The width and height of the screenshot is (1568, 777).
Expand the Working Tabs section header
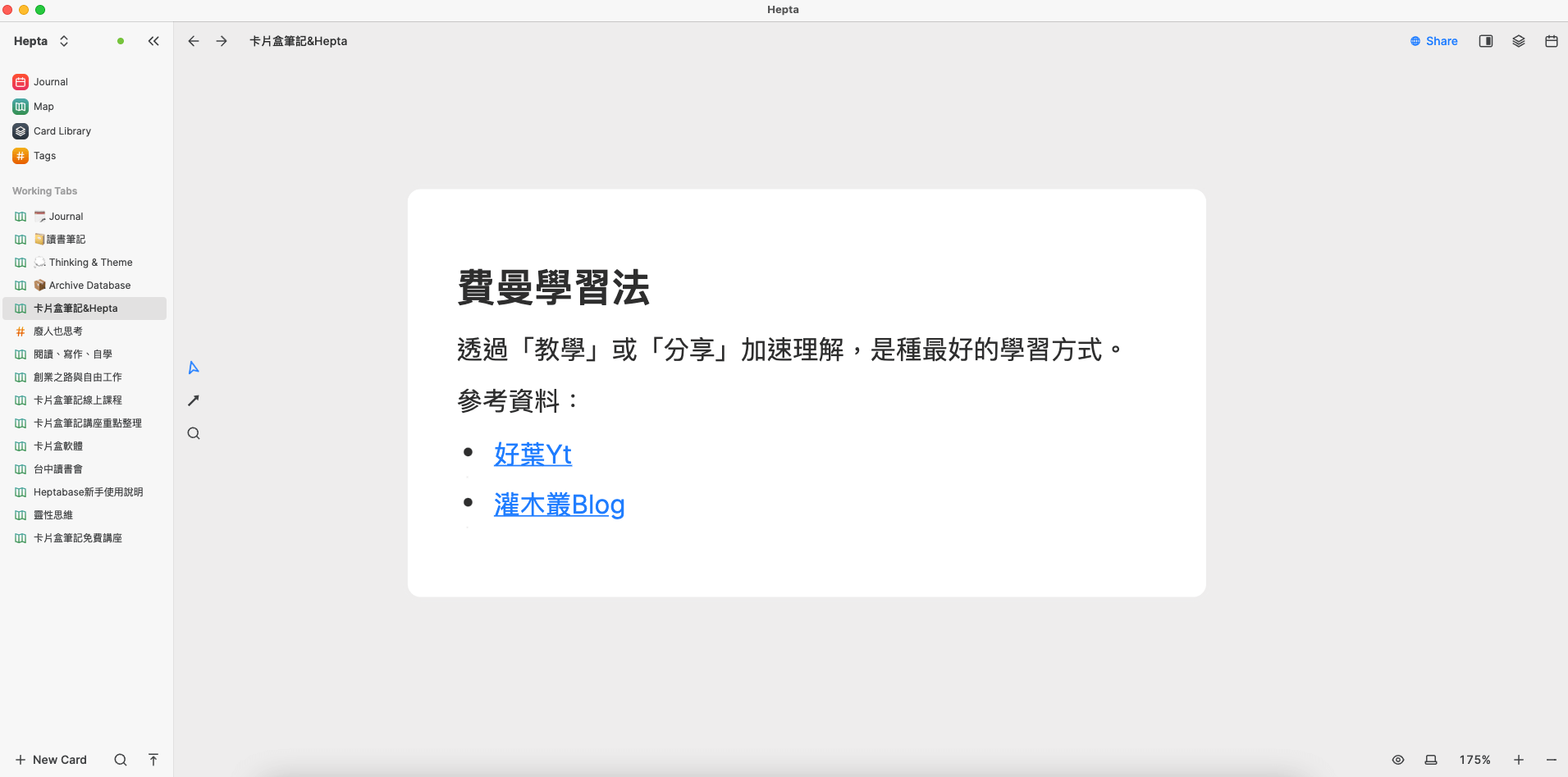point(44,190)
